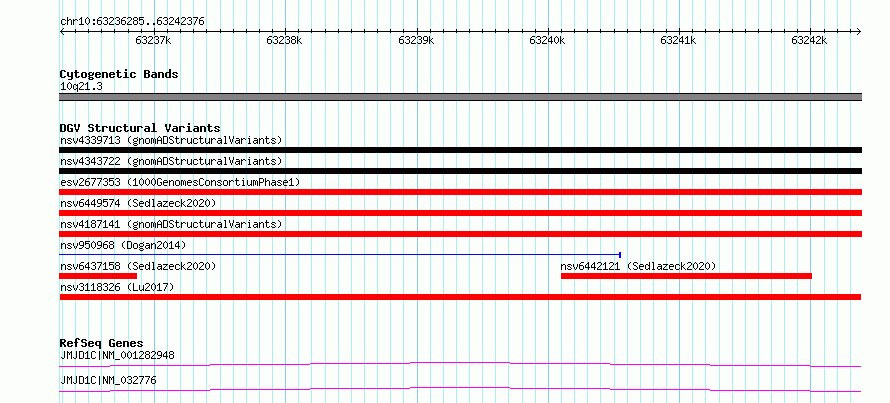Screen dimensions: 890x403
Task: Select the red bar under nsv3118326
Action: click(x=460, y=297)
